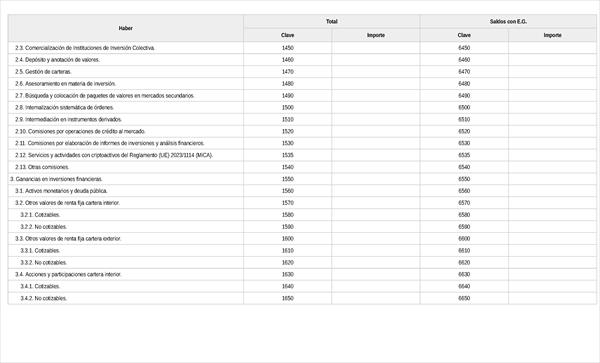This screenshot has height=363, width=600.
Task: Click the Importe cell for clave 6550
Action: [553, 179]
